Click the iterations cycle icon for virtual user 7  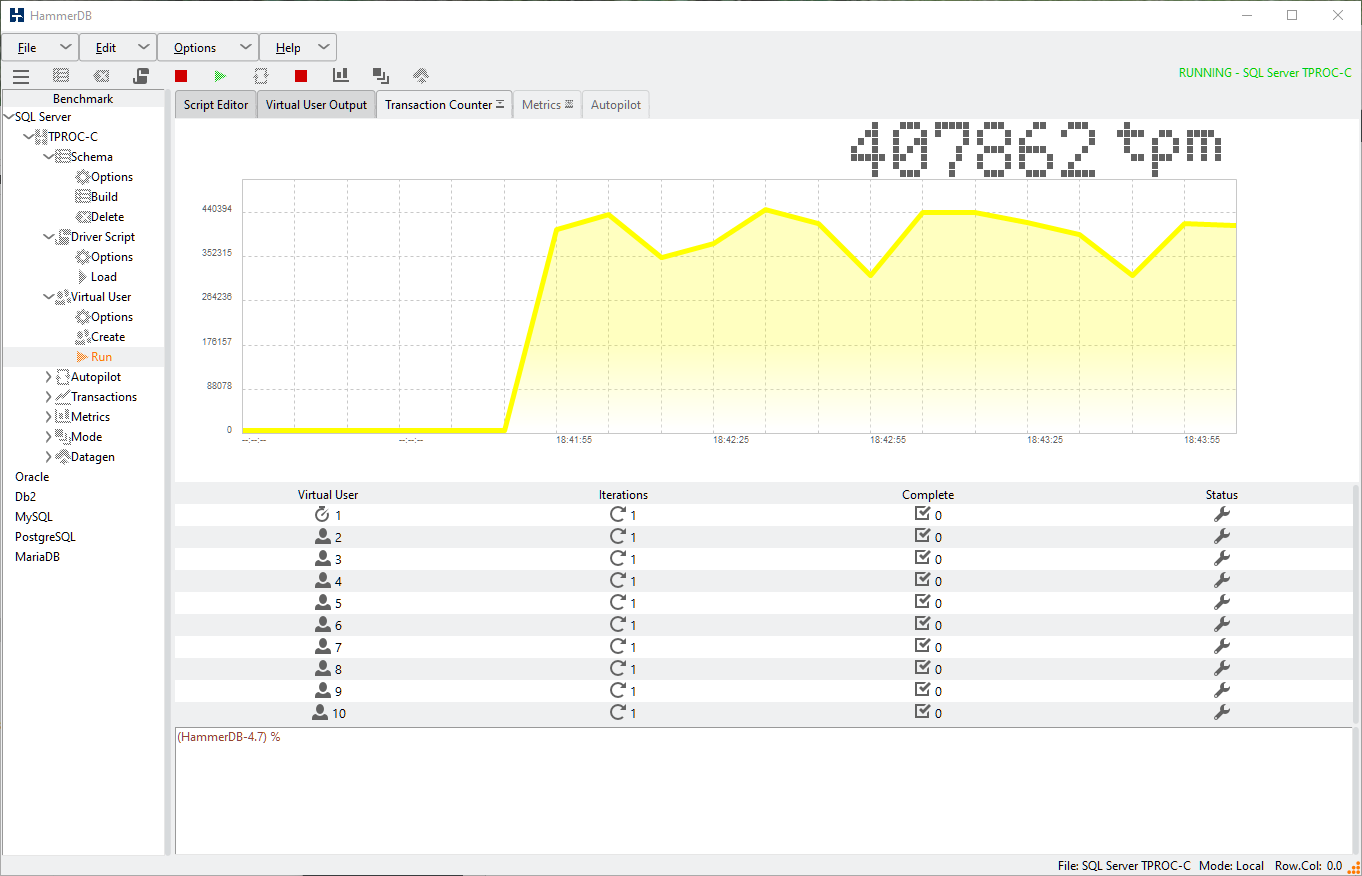(618, 646)
